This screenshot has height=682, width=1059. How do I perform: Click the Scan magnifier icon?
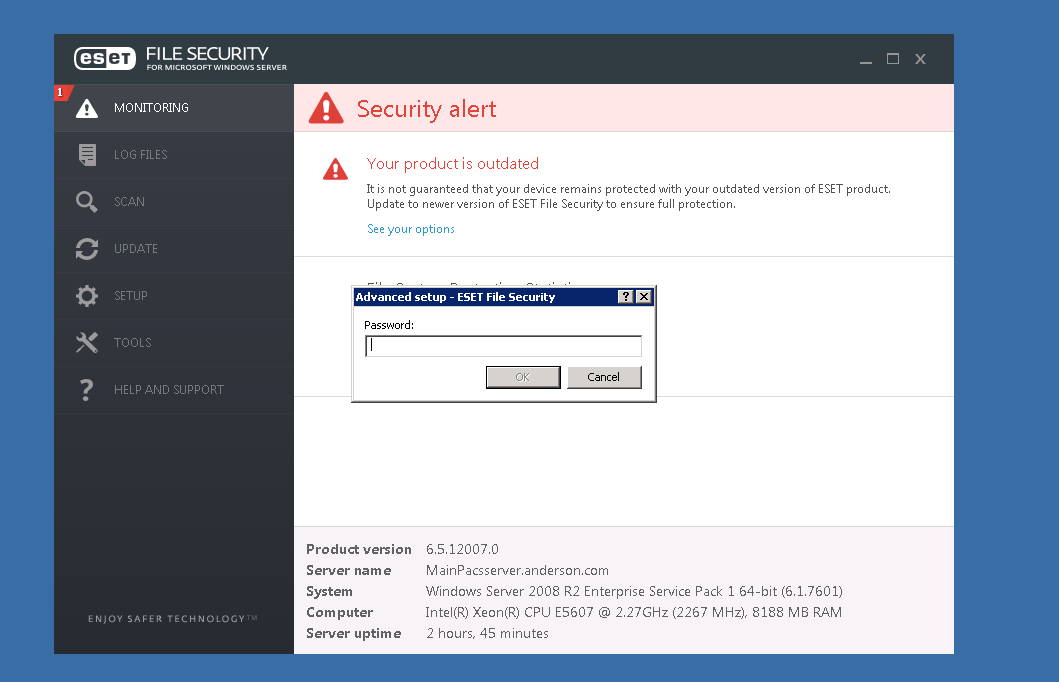click(86, 201)
